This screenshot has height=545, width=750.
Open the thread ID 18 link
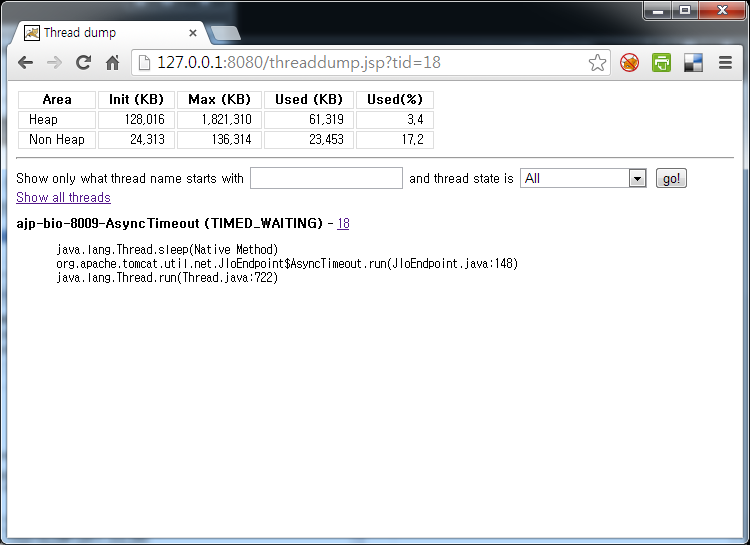click(343, 224)
